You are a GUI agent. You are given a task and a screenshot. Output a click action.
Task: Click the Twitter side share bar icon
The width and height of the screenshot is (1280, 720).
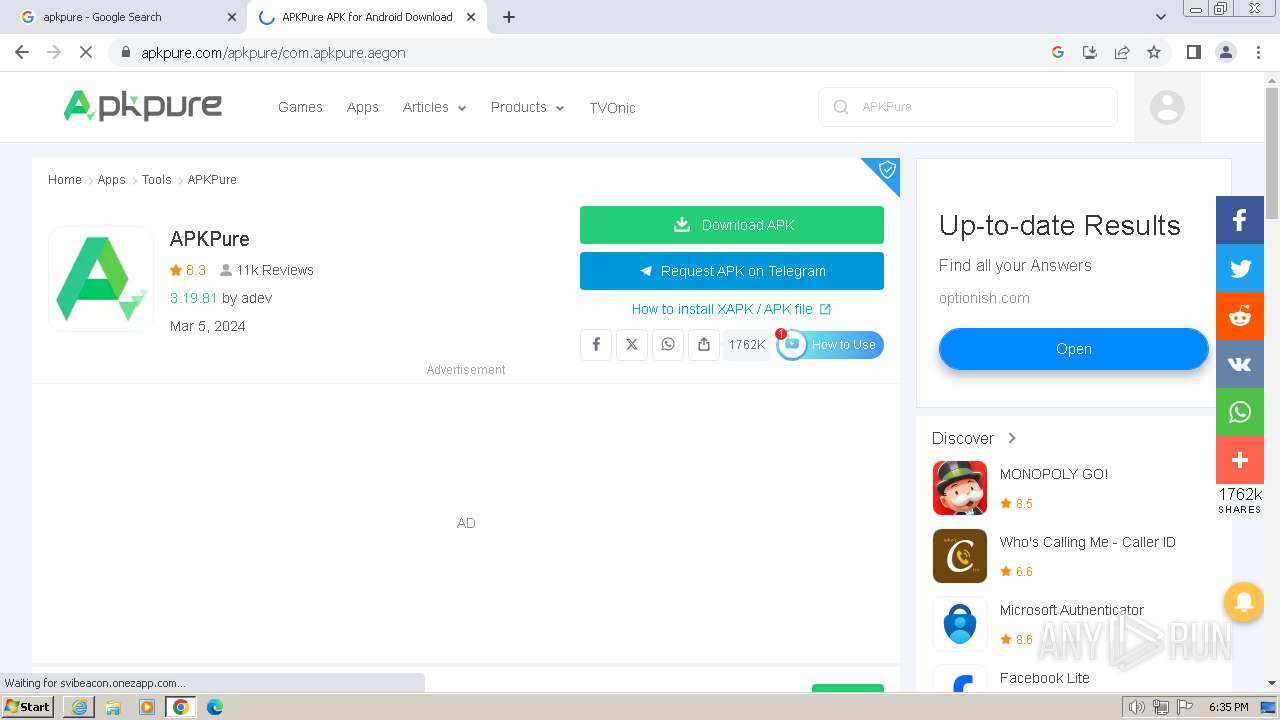pos(1240,268)
